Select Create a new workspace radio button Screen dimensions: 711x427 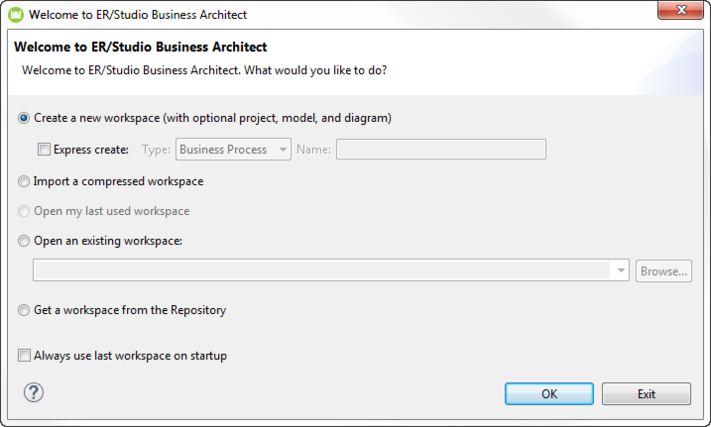point(24,118)
